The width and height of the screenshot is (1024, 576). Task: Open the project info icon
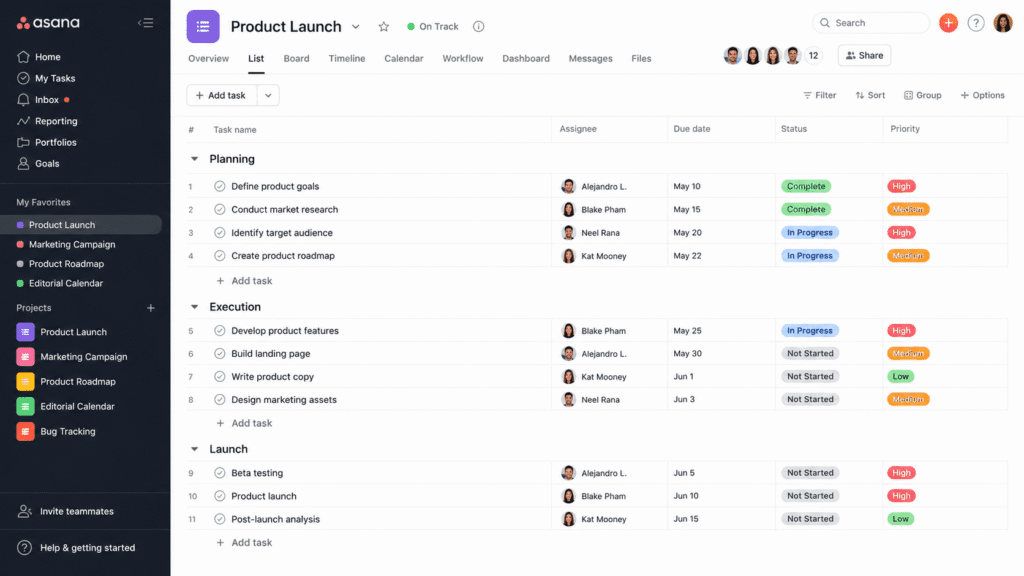[479, 27]
